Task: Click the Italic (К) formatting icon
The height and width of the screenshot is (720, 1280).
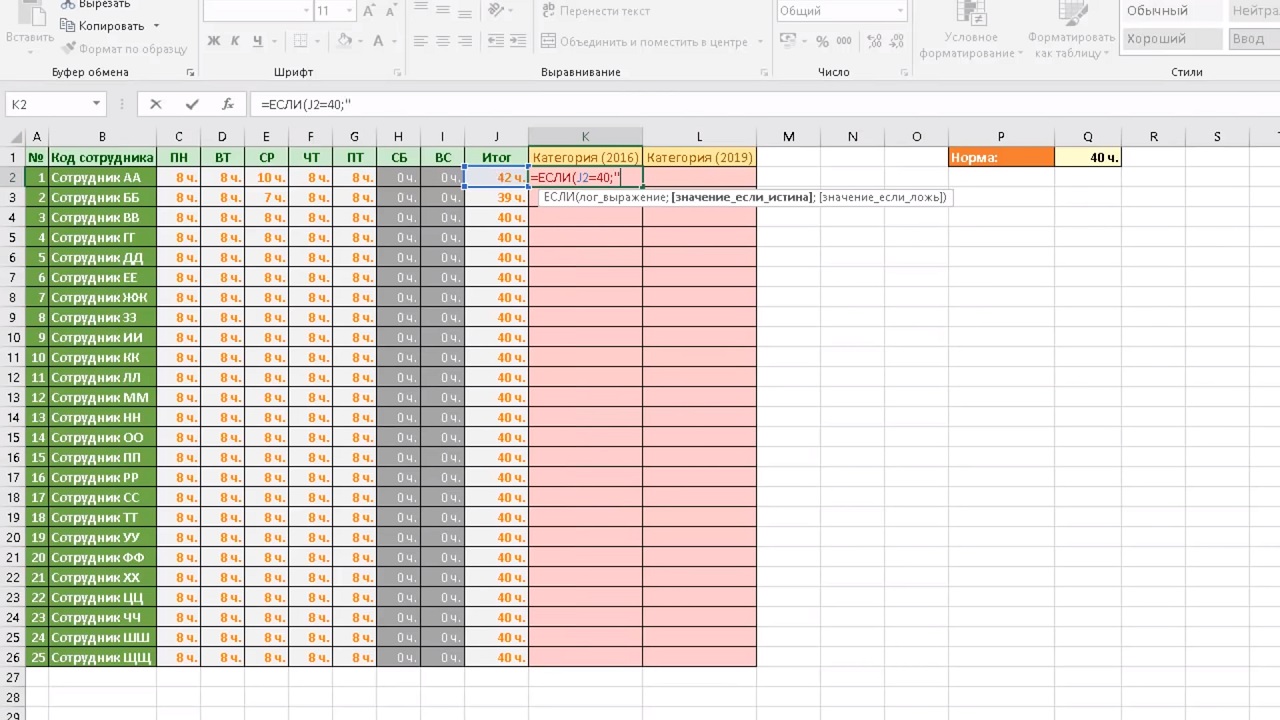Action: [x=236, y=42]
